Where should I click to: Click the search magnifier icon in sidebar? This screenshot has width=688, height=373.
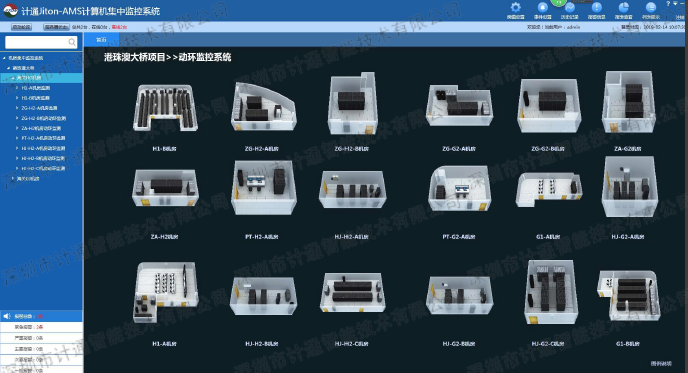72,42
